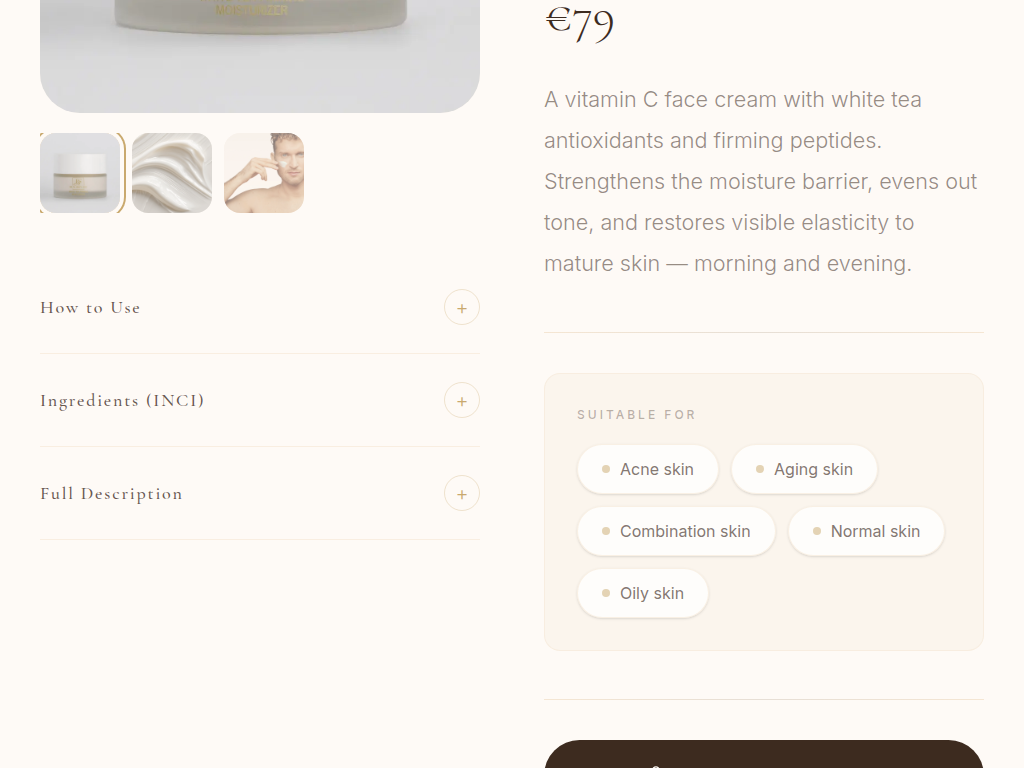The width and height of the screenshot is (1024, 768).
Task: Choose the Combination skin chip
Action: click(676, 531)
